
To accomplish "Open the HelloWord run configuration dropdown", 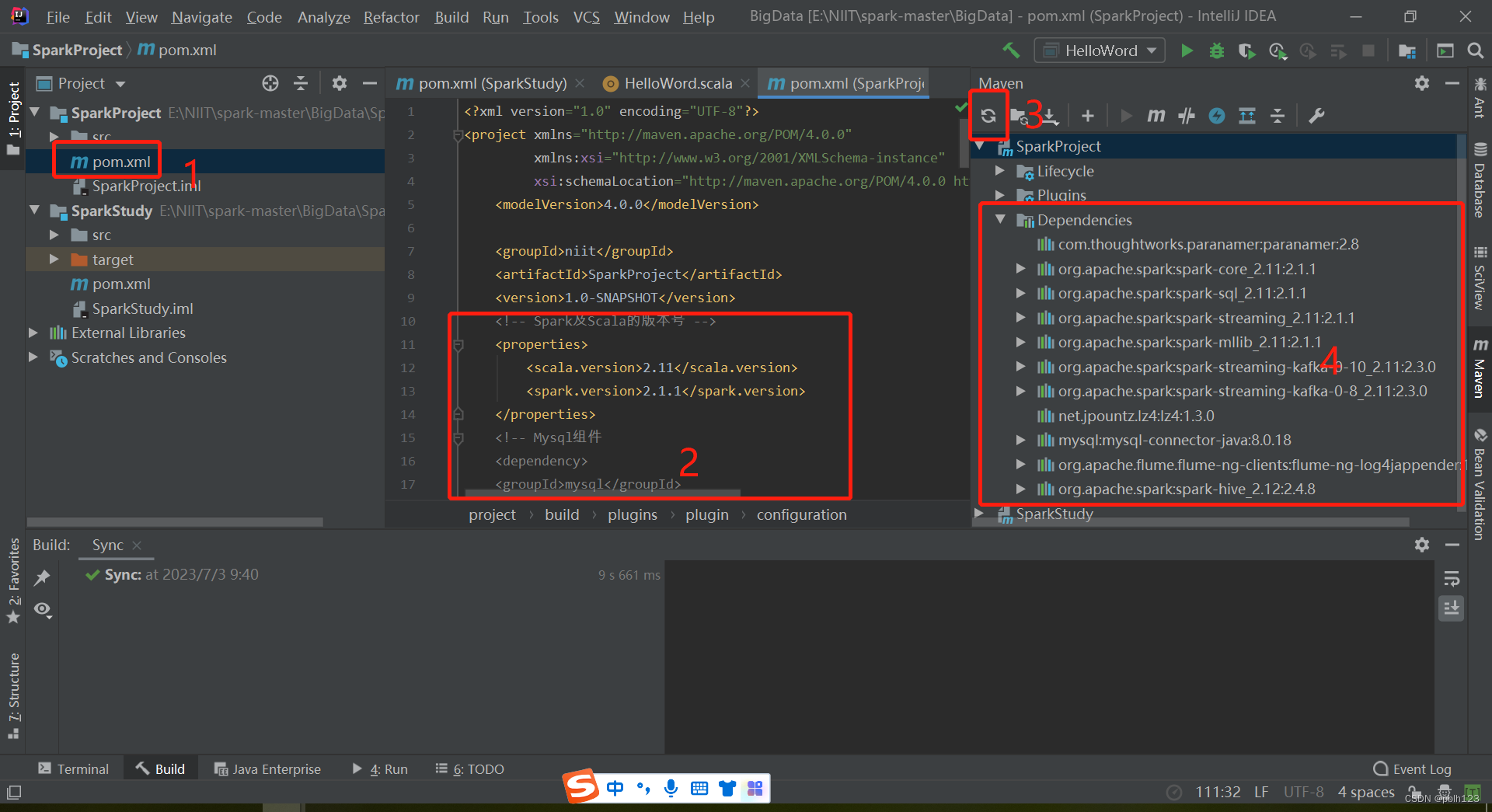I will (1100, 51).
